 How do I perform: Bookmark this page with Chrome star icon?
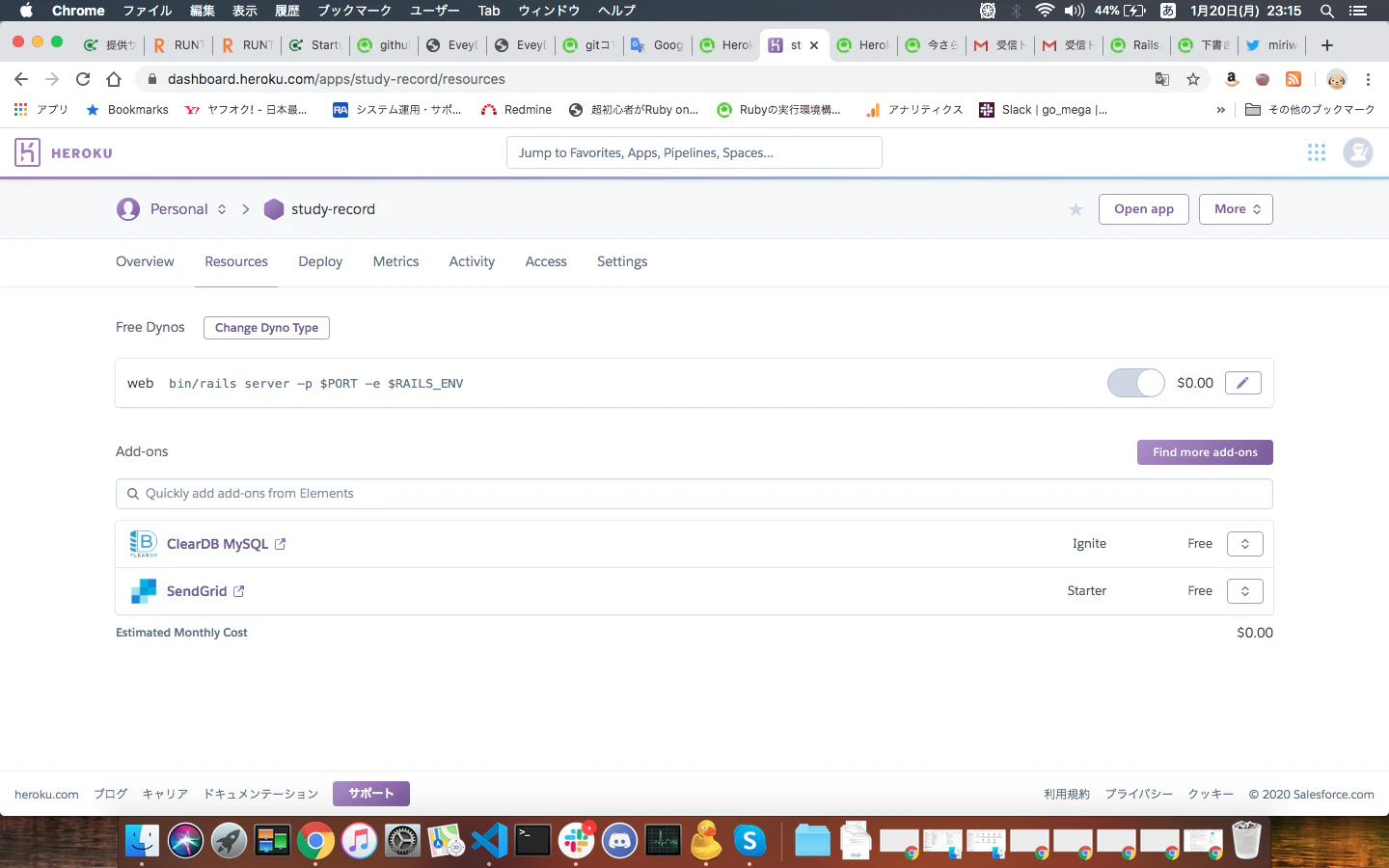1193,79
